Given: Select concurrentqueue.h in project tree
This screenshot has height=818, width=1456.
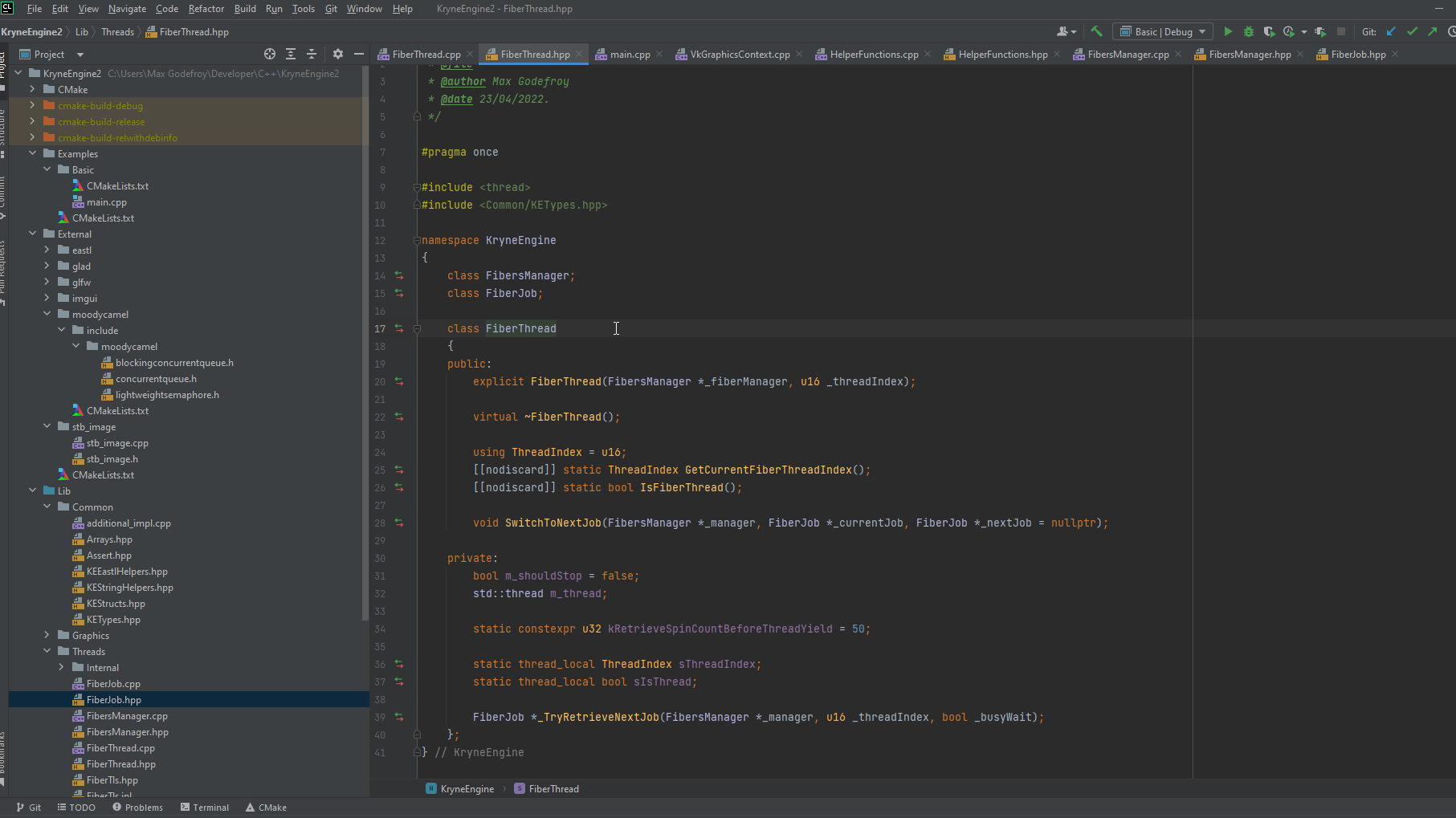Looking at the screenshot, I should point(156,378).
